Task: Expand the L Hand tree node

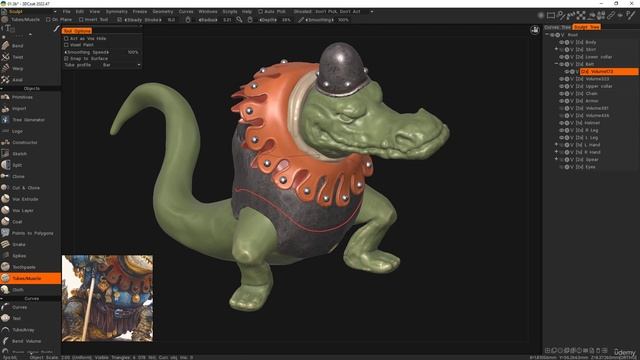Action: click(x=556, y=144)
